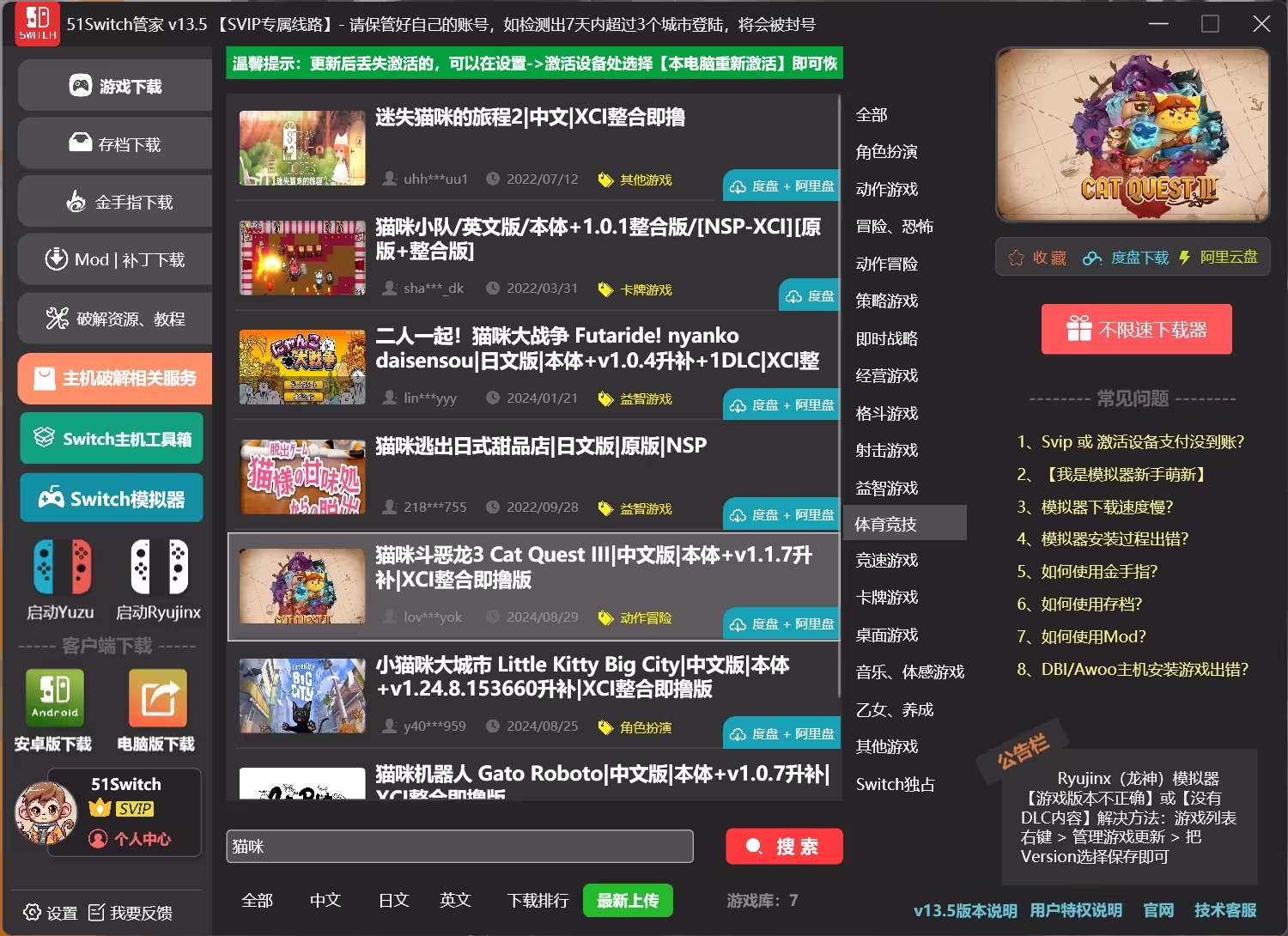Image resolution: width=1288 pixels, height=936 pixels.
Task: Click the red 搜索 search button
Action: coord(784,847)
